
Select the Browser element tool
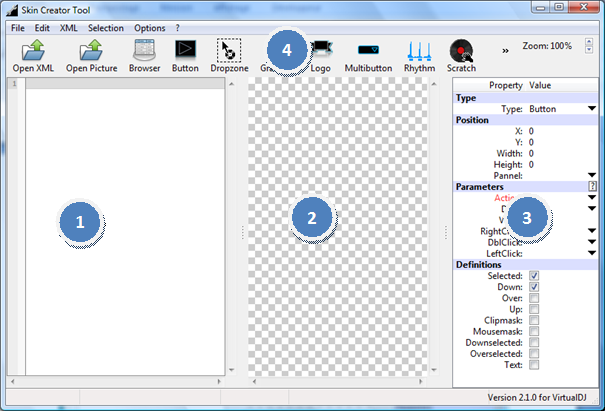(144, 56)
